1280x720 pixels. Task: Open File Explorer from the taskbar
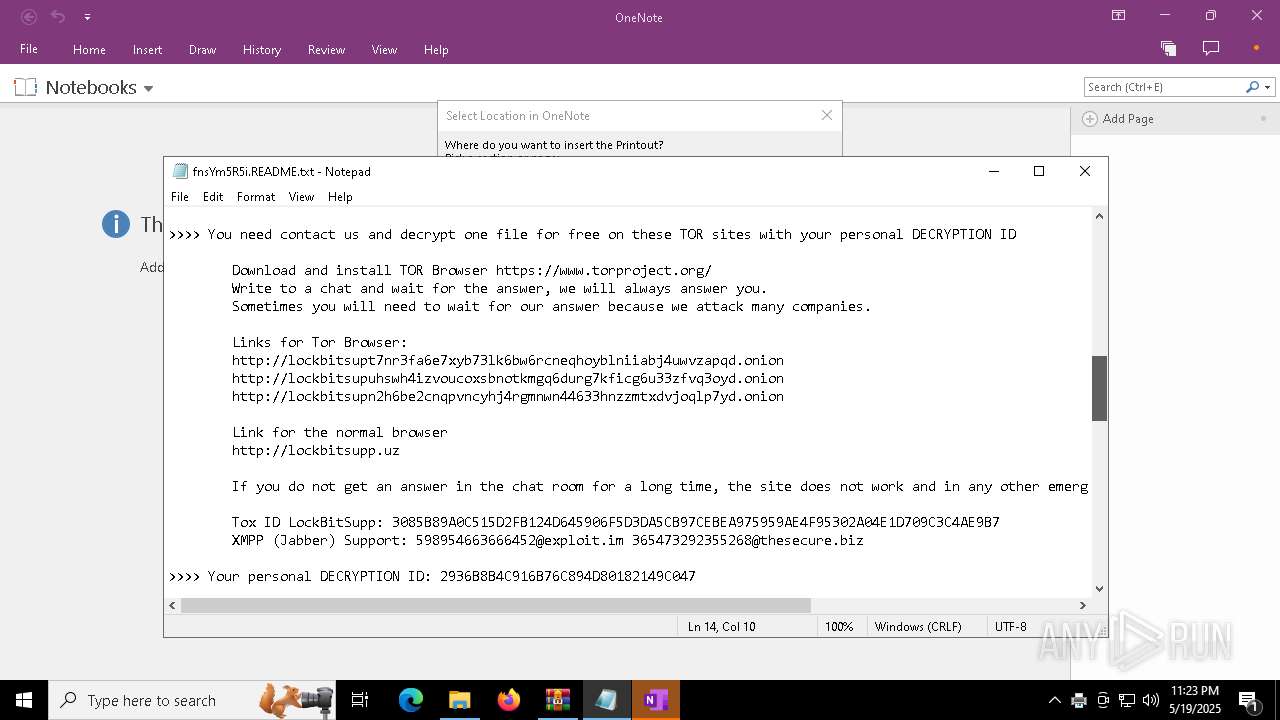[459, 700]
